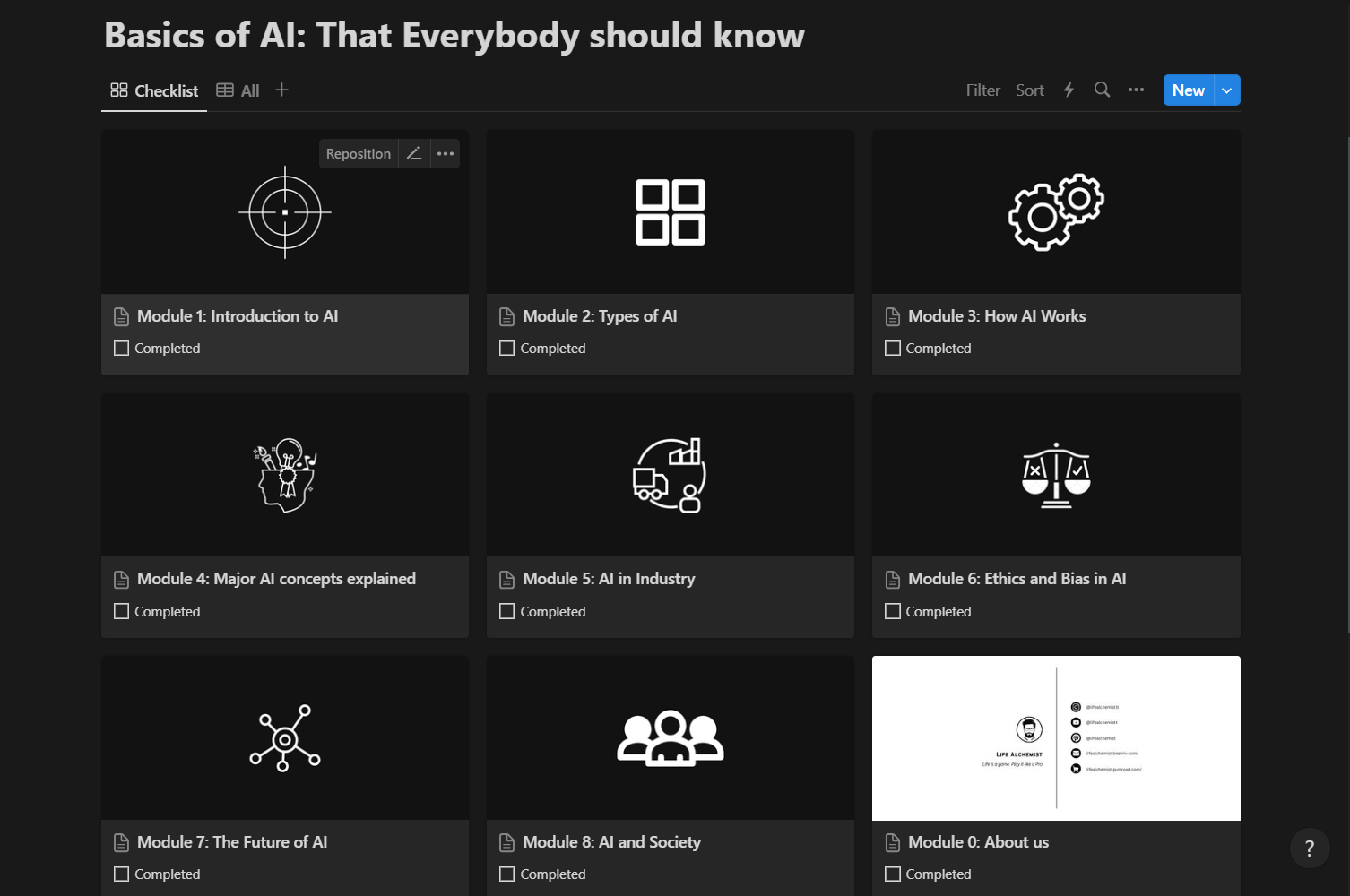Click page icon beside Module 4 title

click(x=121, y=580)
